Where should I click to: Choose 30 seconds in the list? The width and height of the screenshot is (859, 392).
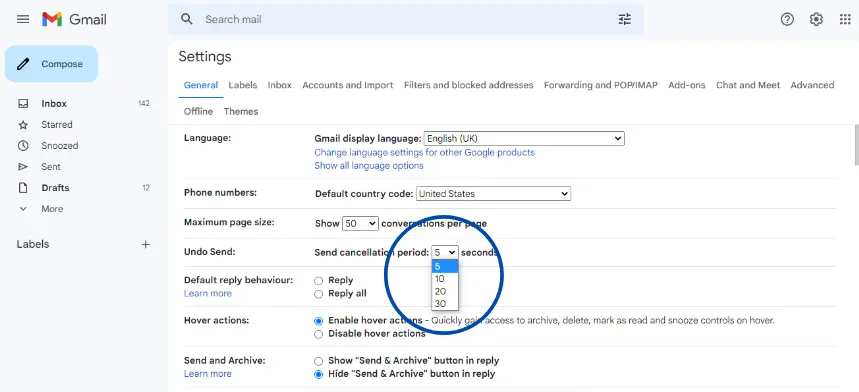pyautogui.click(x=445, y=304)
